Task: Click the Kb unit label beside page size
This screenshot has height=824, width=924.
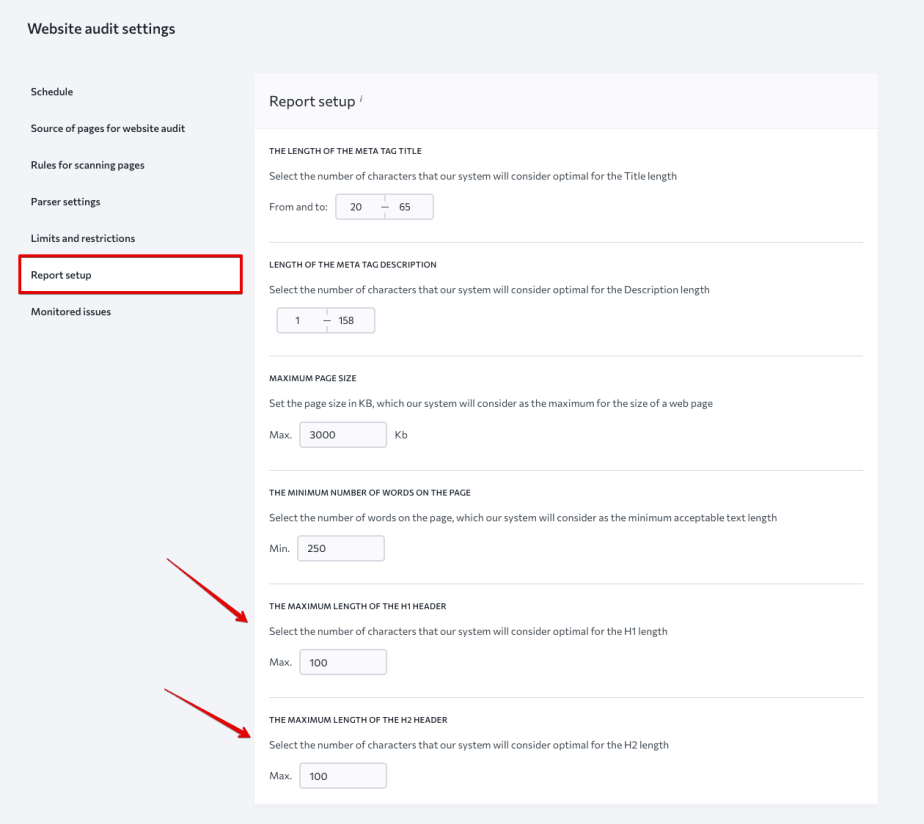Action: click(403, 434)
